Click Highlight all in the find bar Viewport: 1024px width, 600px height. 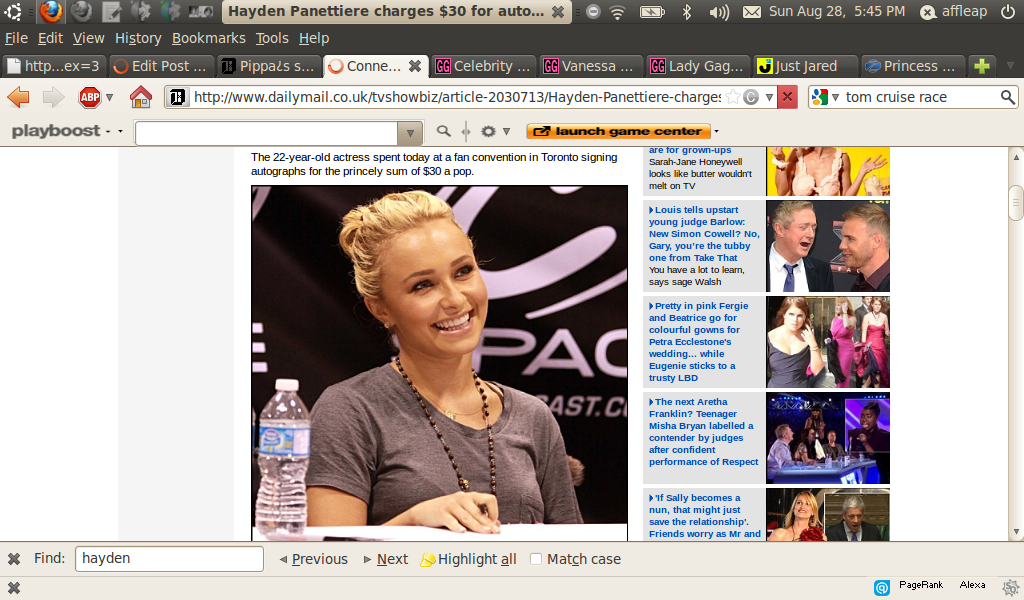click(469, 559)
